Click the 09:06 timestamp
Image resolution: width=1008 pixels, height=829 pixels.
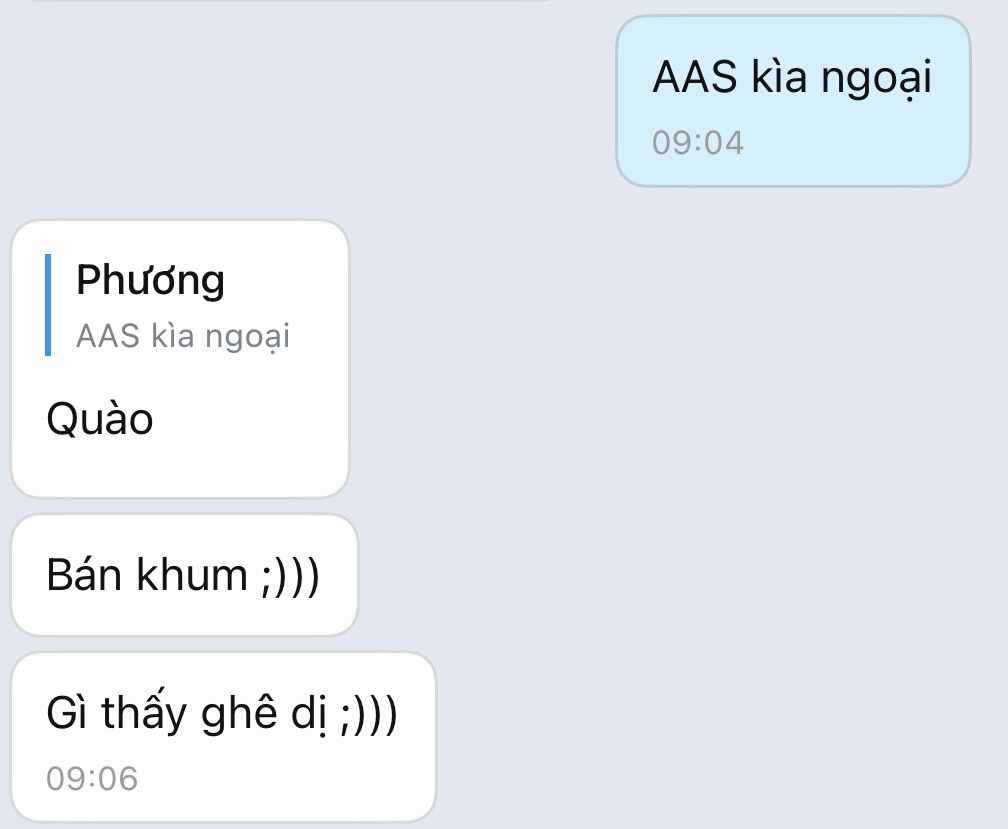click(92, 778)
